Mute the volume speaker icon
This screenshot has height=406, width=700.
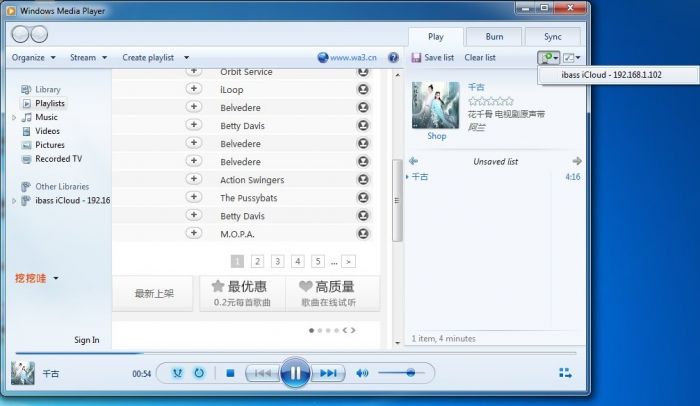[x=362, y=373]
